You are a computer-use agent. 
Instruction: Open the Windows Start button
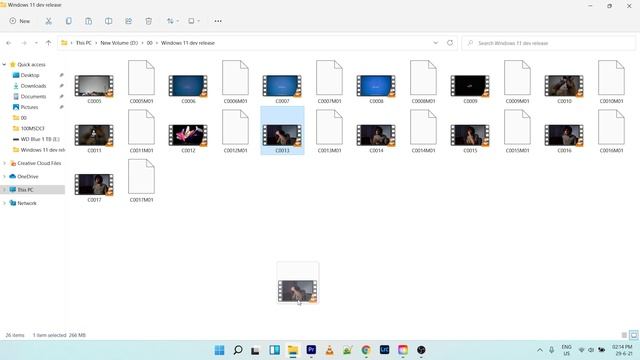[x=220, y=350]
